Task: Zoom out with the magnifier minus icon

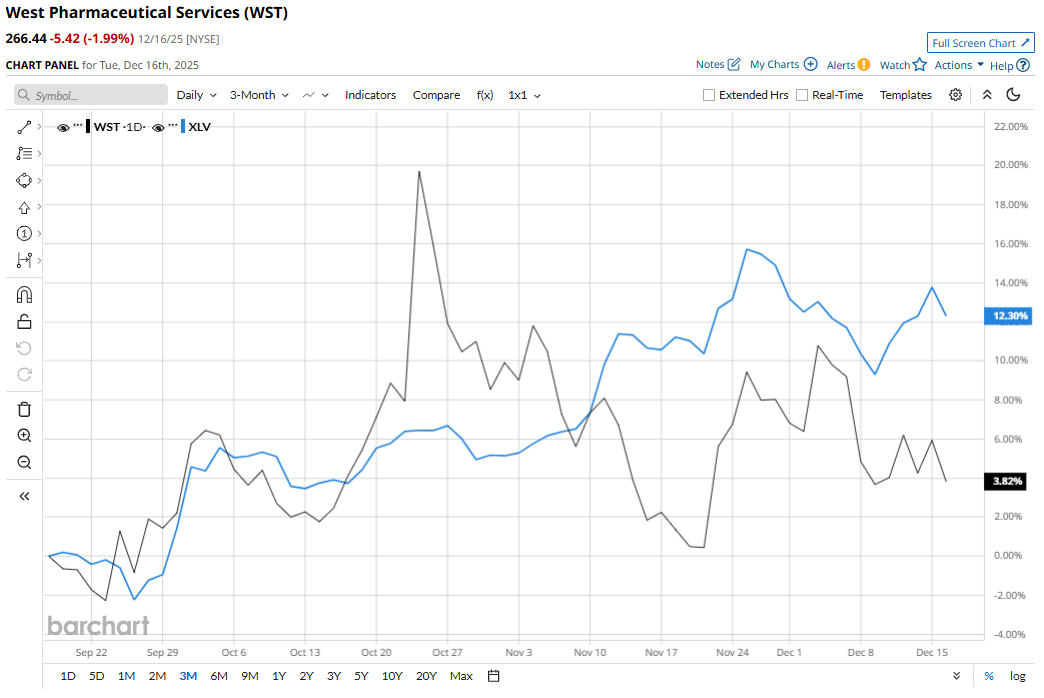Action: (24, 462)
